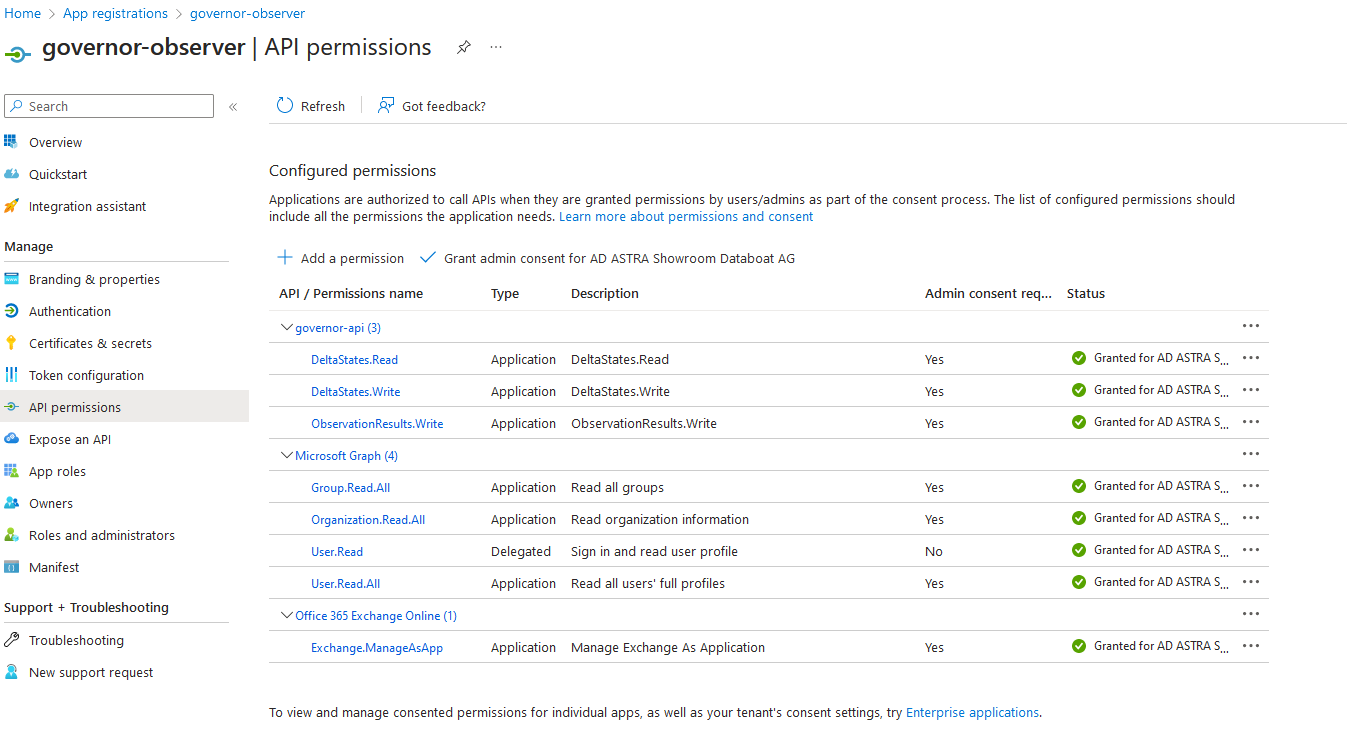
Task: Open the row options menu for Group.Read.All
Action: 1250,485
